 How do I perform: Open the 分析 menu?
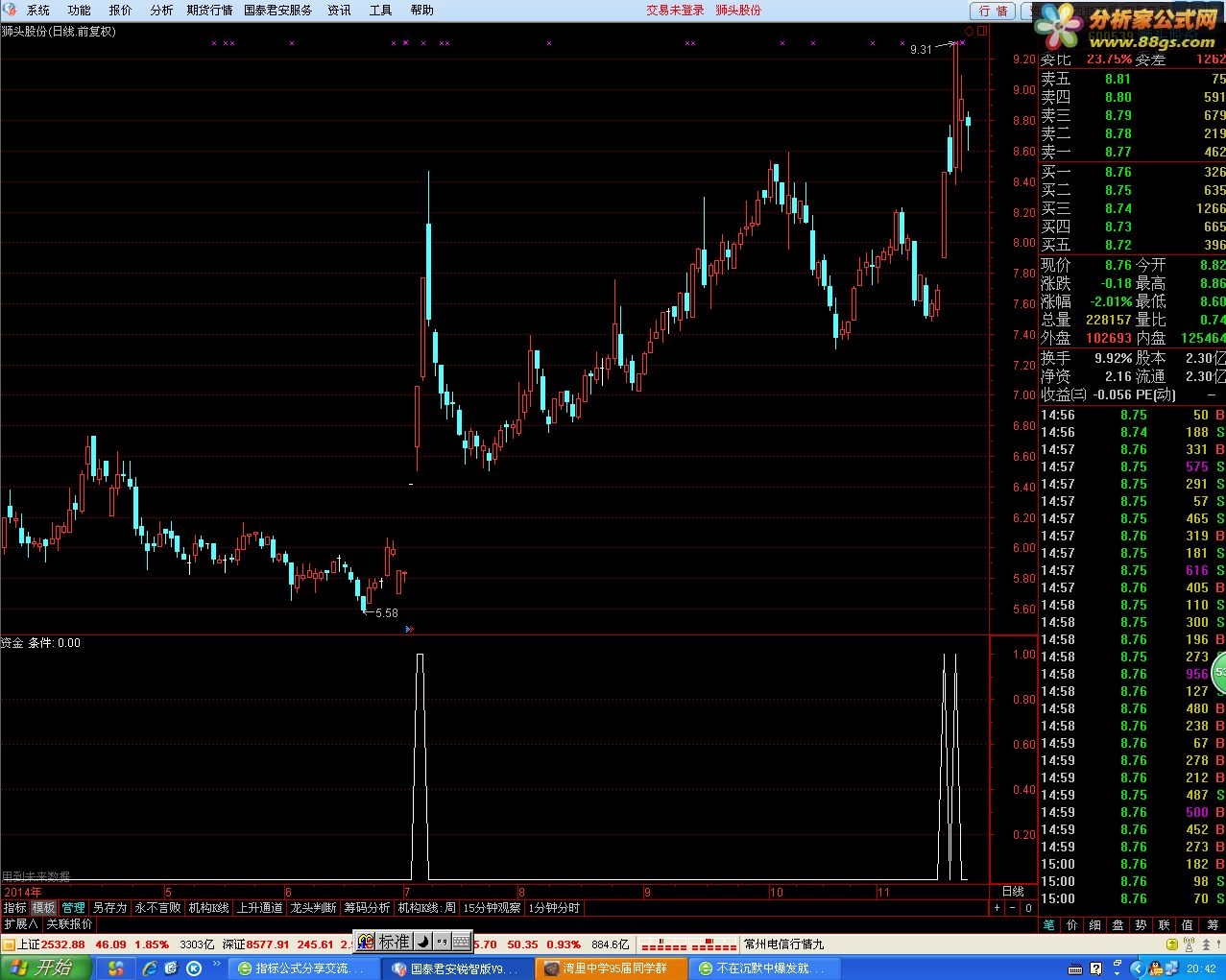click(161, 11)
